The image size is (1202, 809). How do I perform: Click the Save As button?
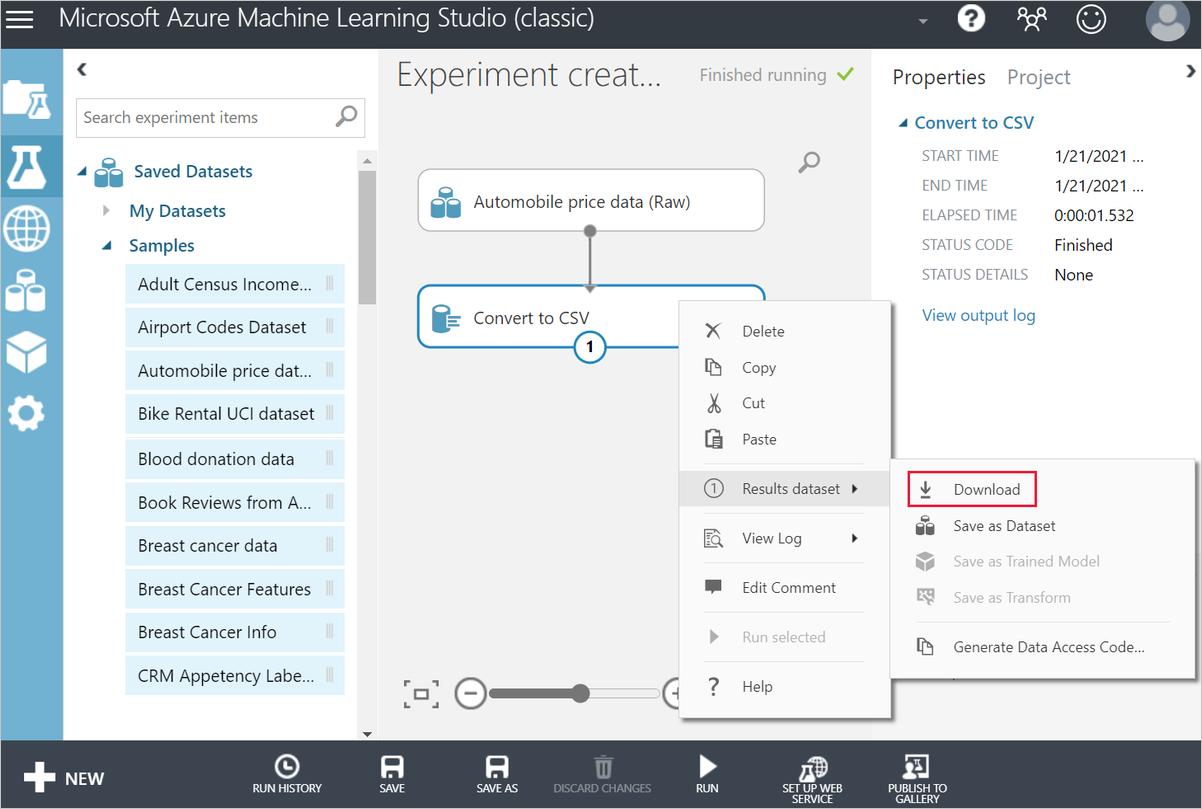click(497, 774)
